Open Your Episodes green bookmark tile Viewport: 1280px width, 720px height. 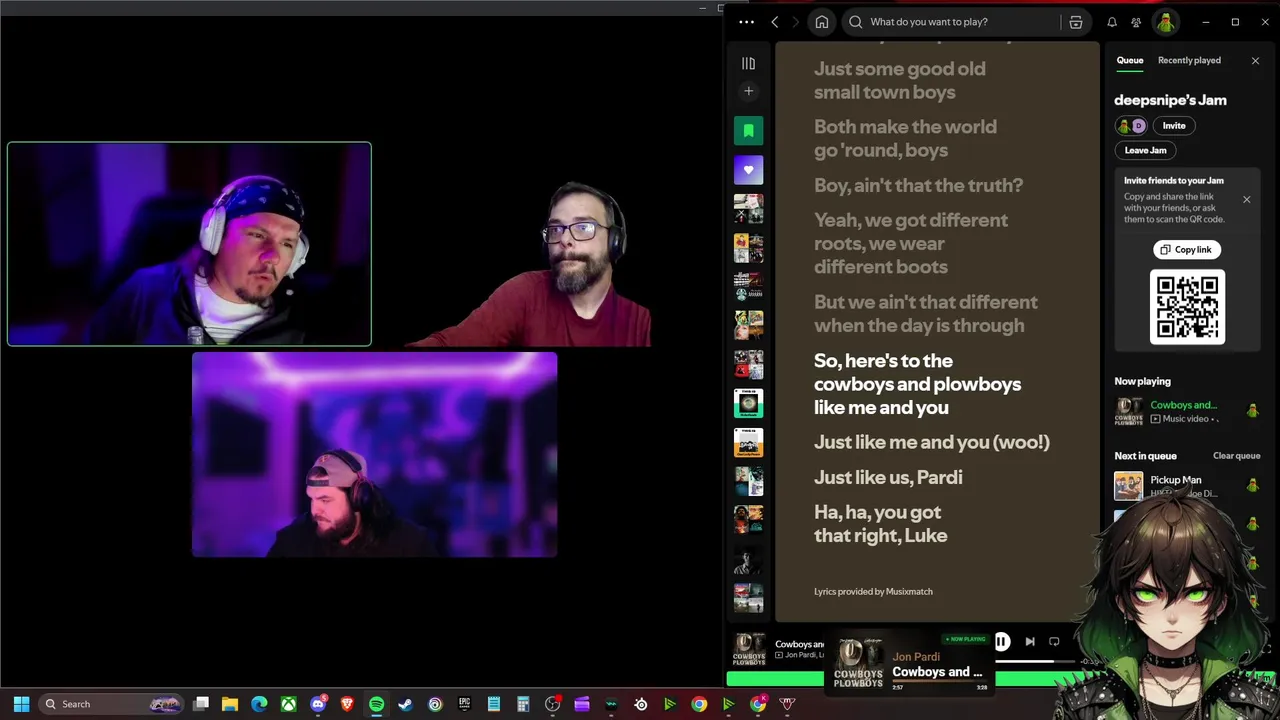(748, 131)
